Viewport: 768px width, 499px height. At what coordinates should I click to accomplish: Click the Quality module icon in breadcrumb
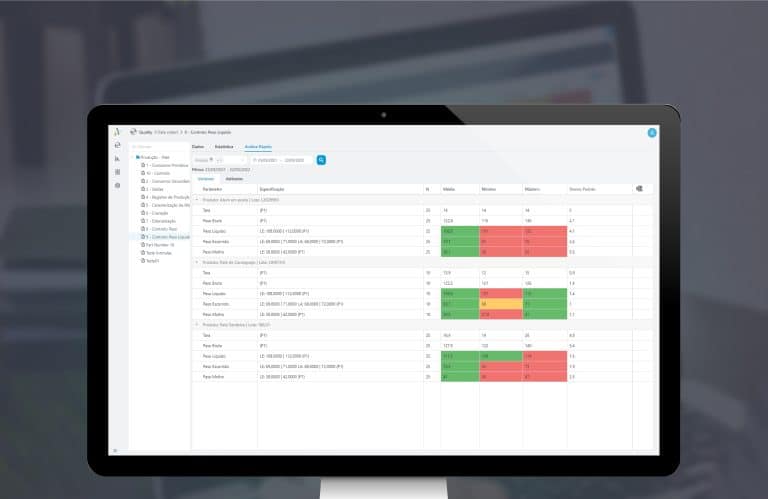(133, 132)
